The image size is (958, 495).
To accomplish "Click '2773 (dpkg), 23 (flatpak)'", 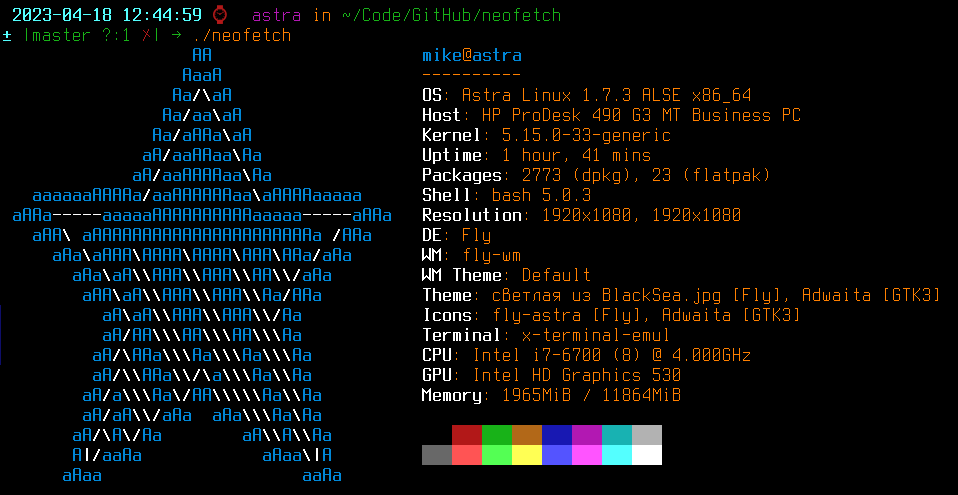I will 646,175.
